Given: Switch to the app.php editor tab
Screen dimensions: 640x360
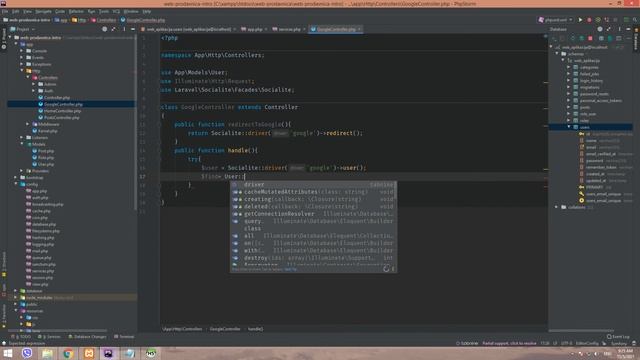Looking at the screenshot, I should click(x=254, y=29).
